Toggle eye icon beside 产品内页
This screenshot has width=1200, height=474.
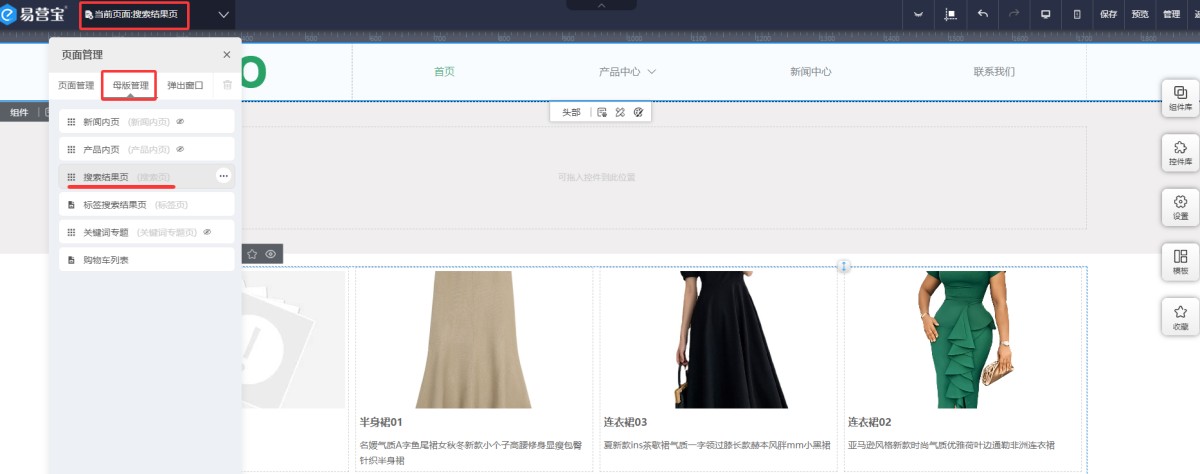[180, 149]
